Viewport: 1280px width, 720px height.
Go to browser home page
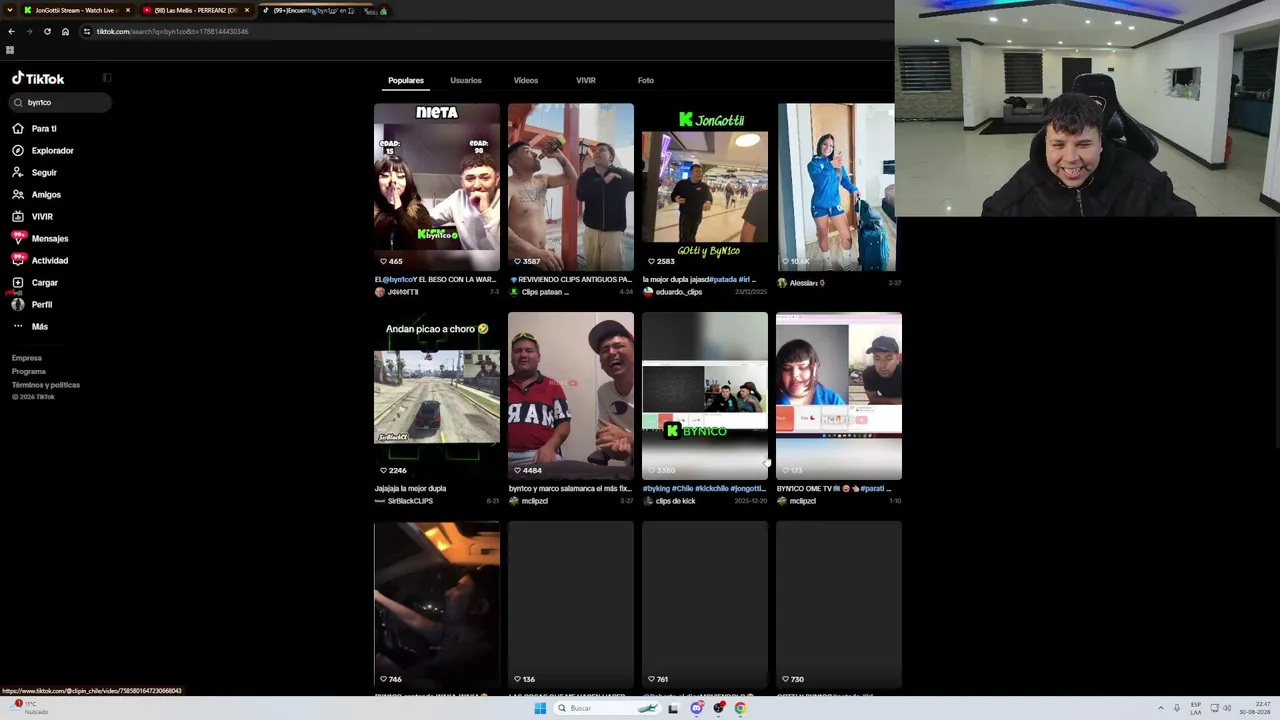[x=65, y=31]
